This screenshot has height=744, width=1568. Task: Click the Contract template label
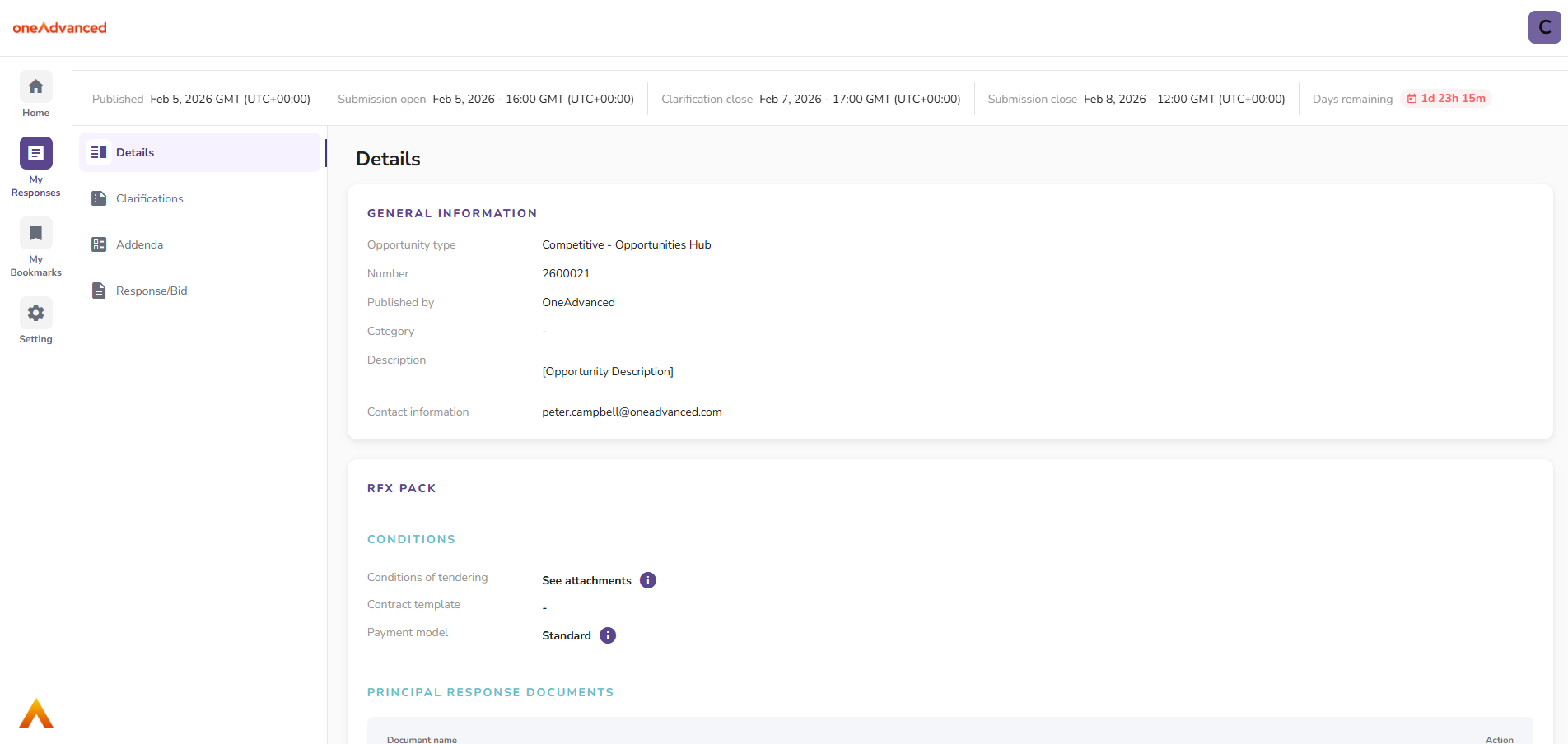pos(413,604)
